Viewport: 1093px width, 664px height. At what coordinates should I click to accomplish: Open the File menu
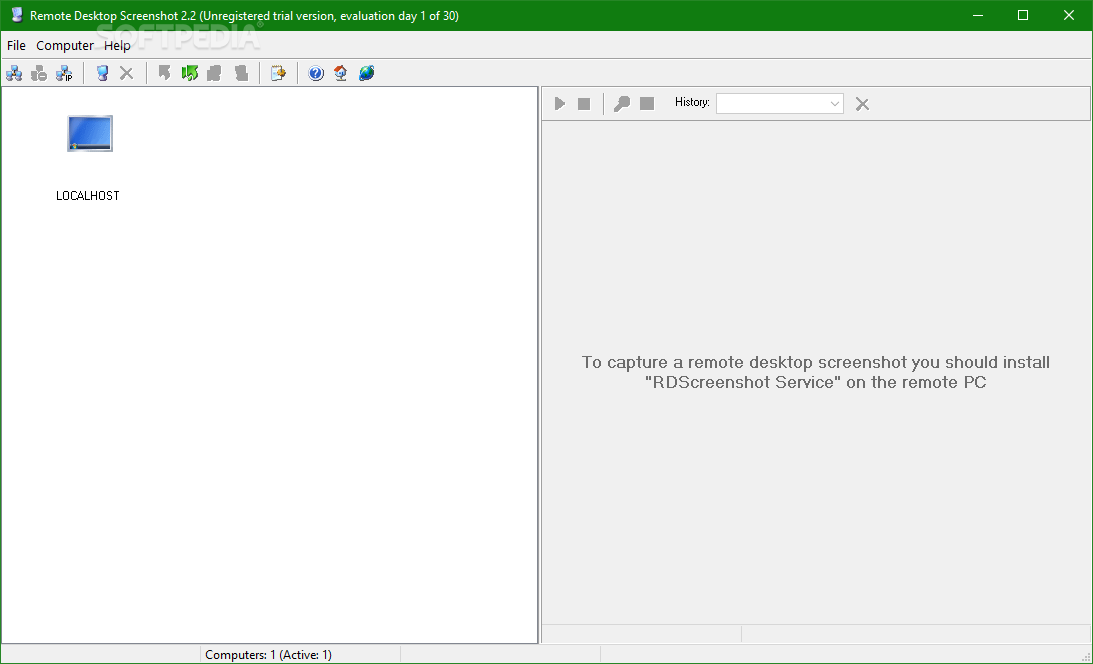tap(16, 45)
